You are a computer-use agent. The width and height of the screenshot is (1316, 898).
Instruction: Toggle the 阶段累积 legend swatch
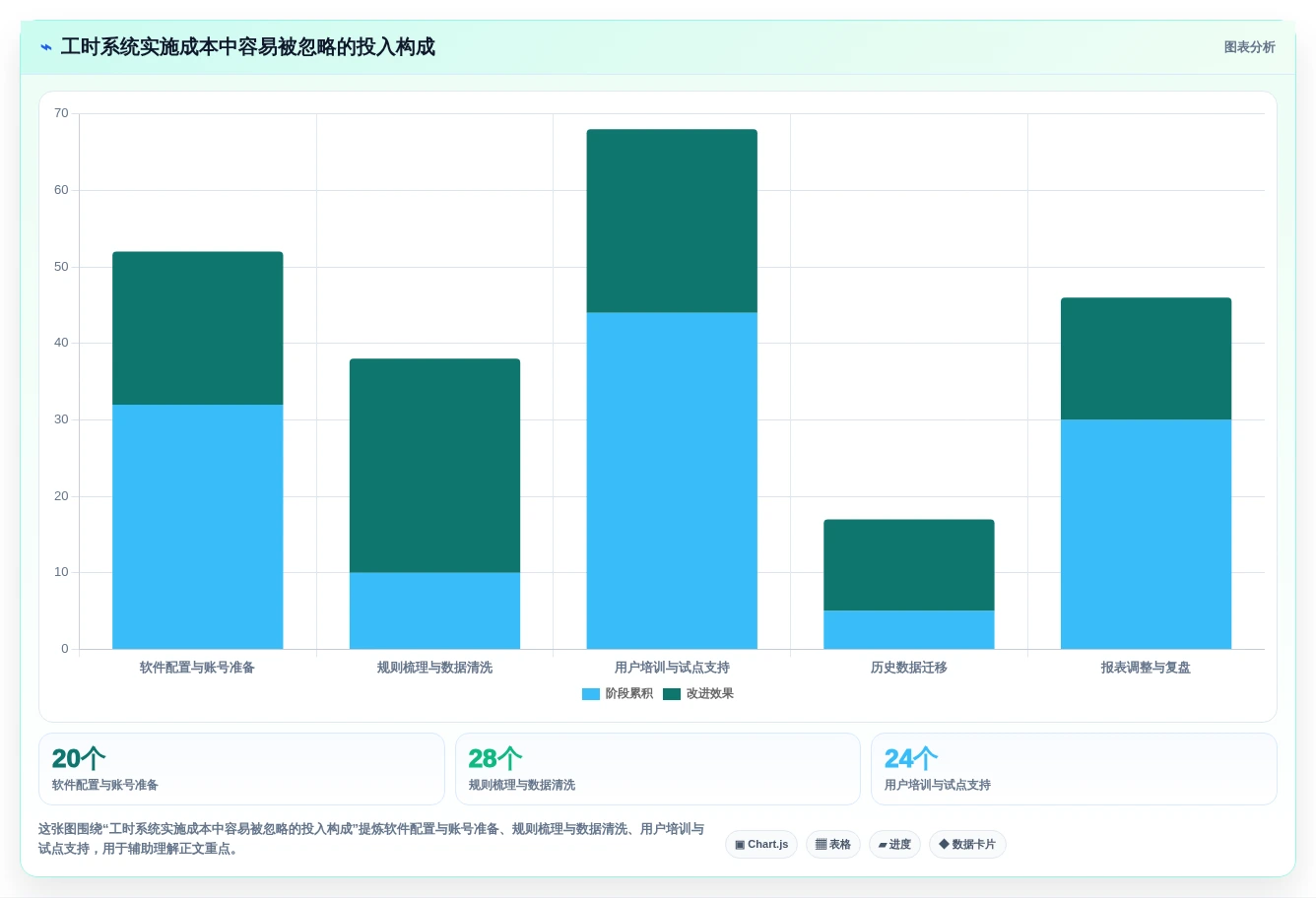click(x=591, y=694)
